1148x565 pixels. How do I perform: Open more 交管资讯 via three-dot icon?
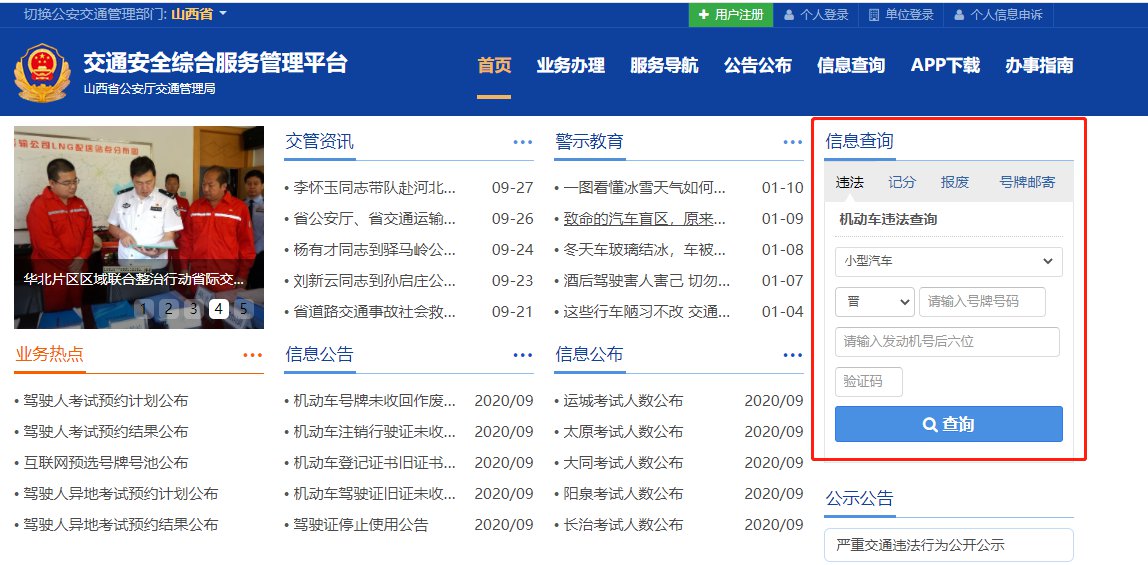click(x=523, y=142)
